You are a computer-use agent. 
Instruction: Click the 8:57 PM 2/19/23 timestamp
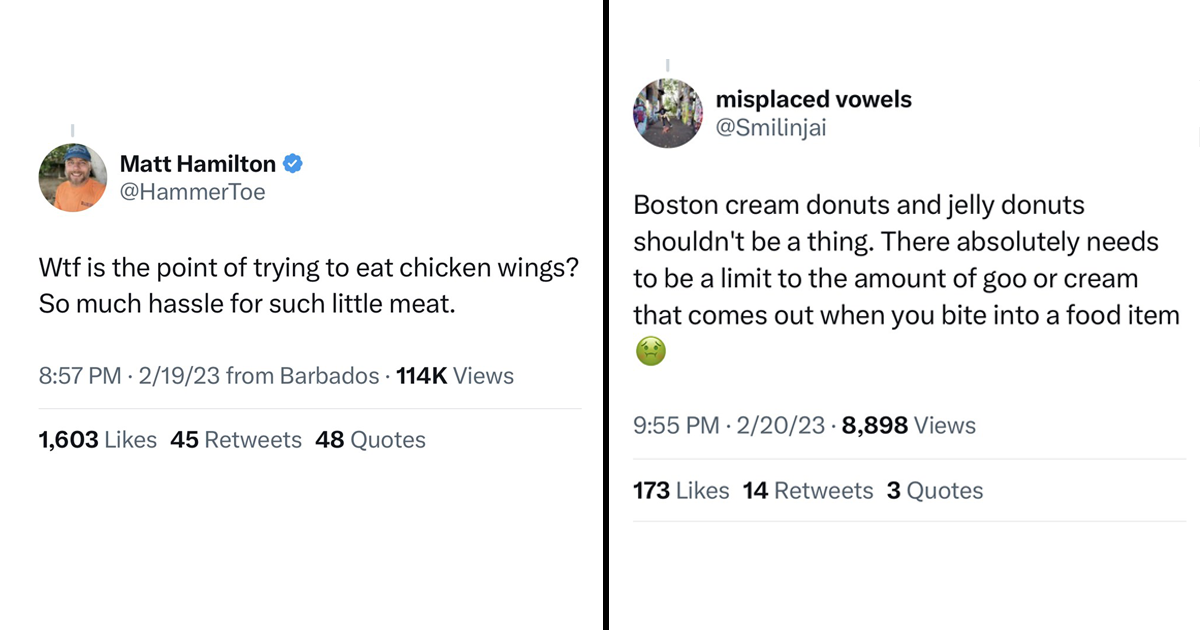(x=130, y=376)
